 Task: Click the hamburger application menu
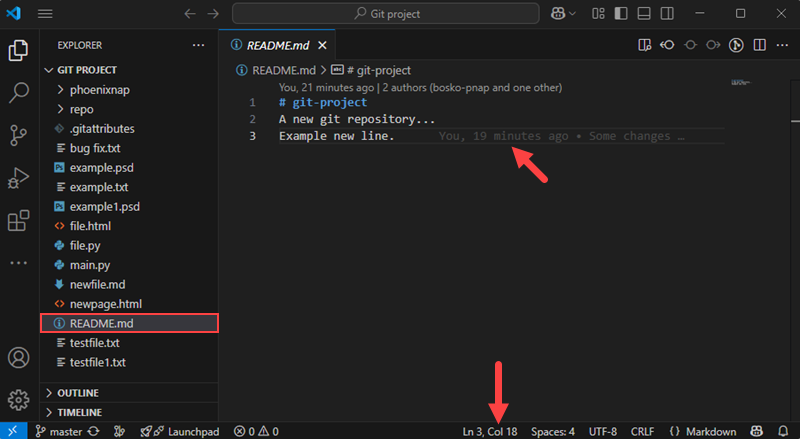pyautogui.click(x=45, y=14)
